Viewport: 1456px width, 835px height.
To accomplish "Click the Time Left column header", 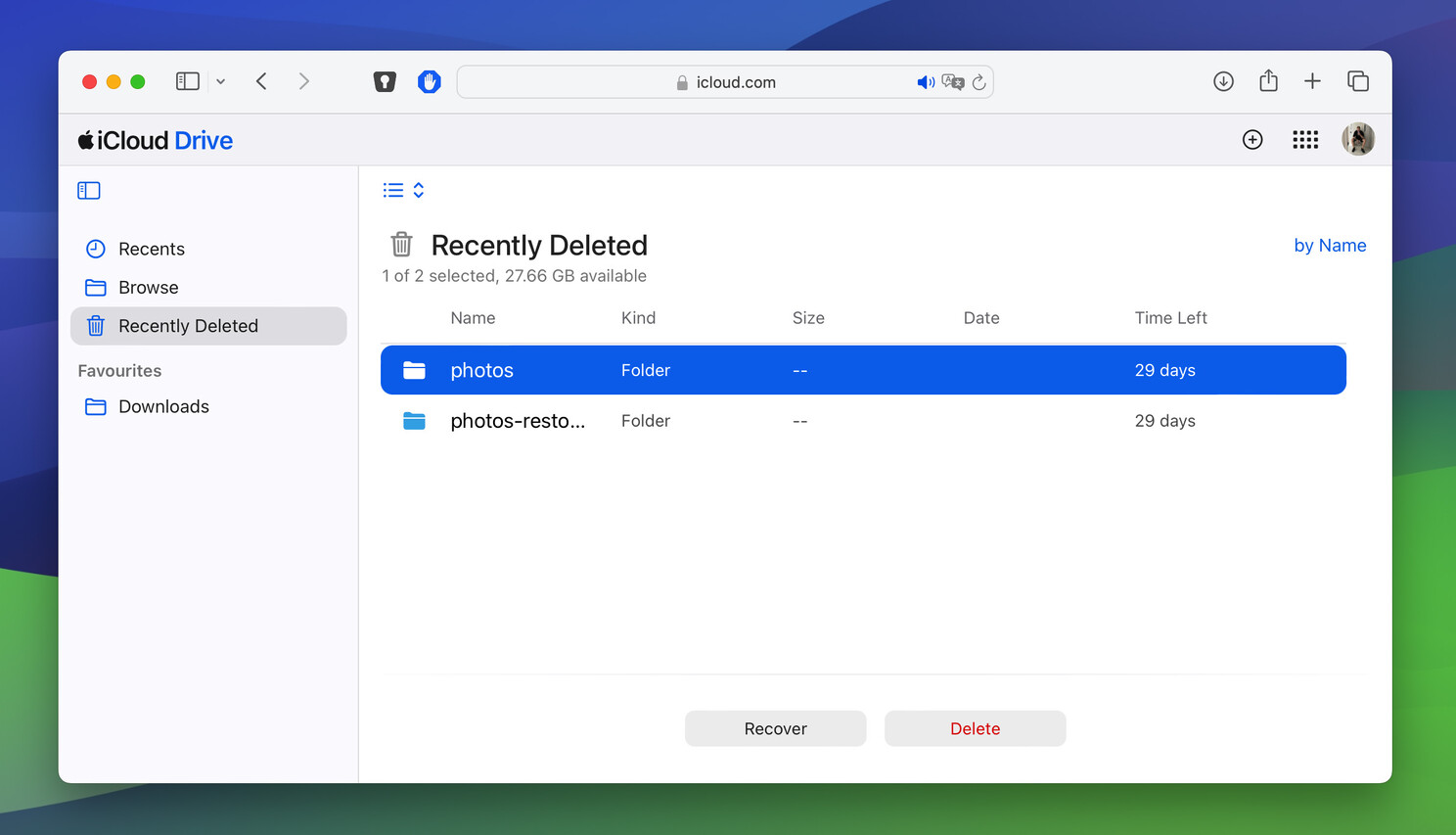I will click(1170, 318).
